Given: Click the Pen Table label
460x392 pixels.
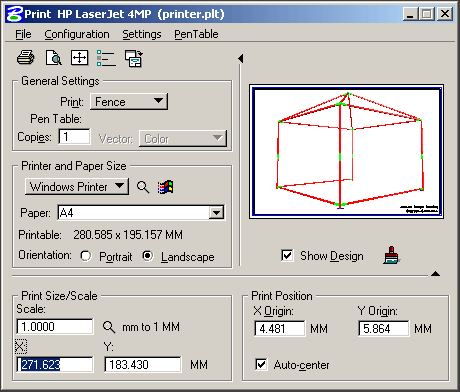Looking at the screenshot, I should (x=56, y=119).
